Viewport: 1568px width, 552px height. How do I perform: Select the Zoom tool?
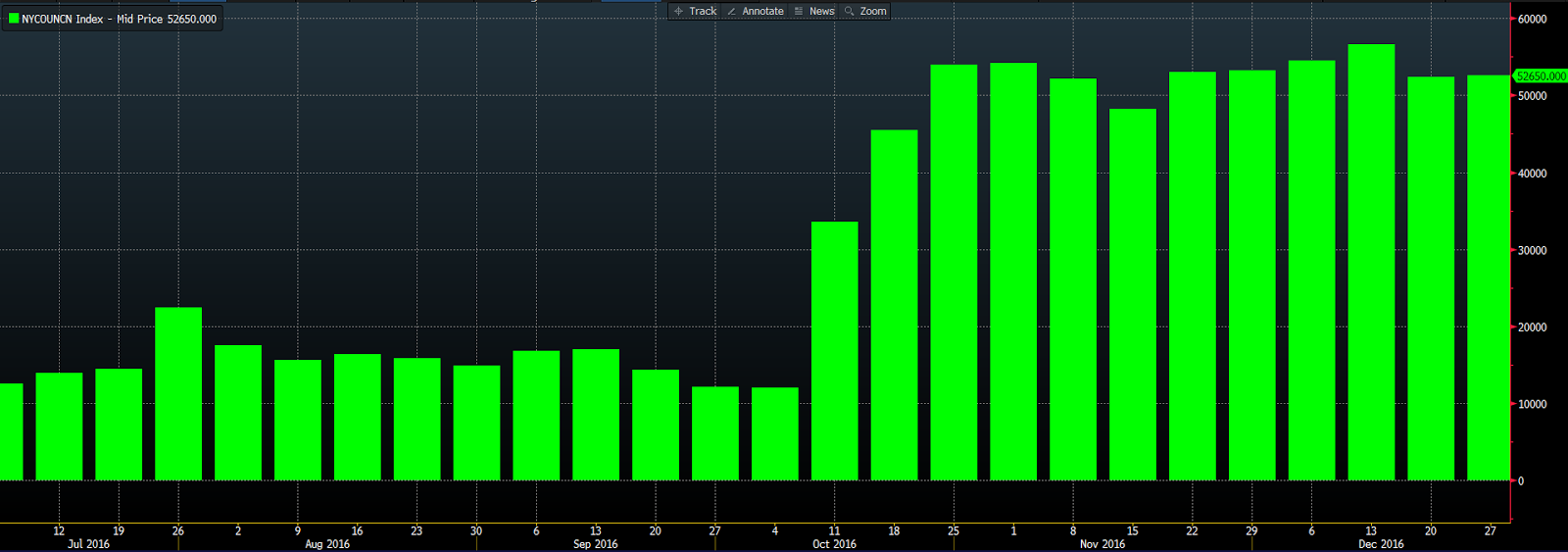[866, 11]
